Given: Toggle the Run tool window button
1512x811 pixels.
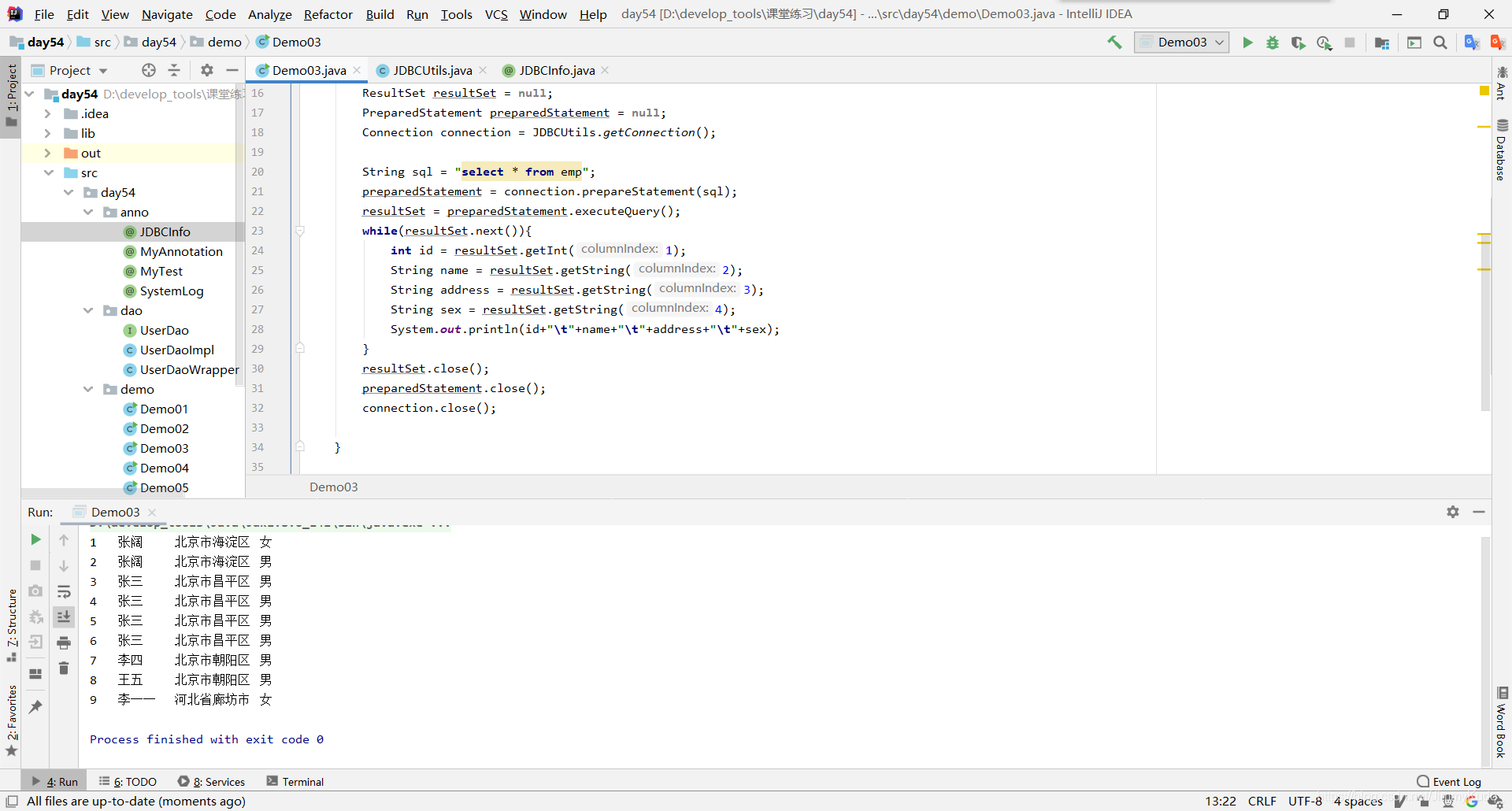Looking at the screenshot, I should (54, 782).
